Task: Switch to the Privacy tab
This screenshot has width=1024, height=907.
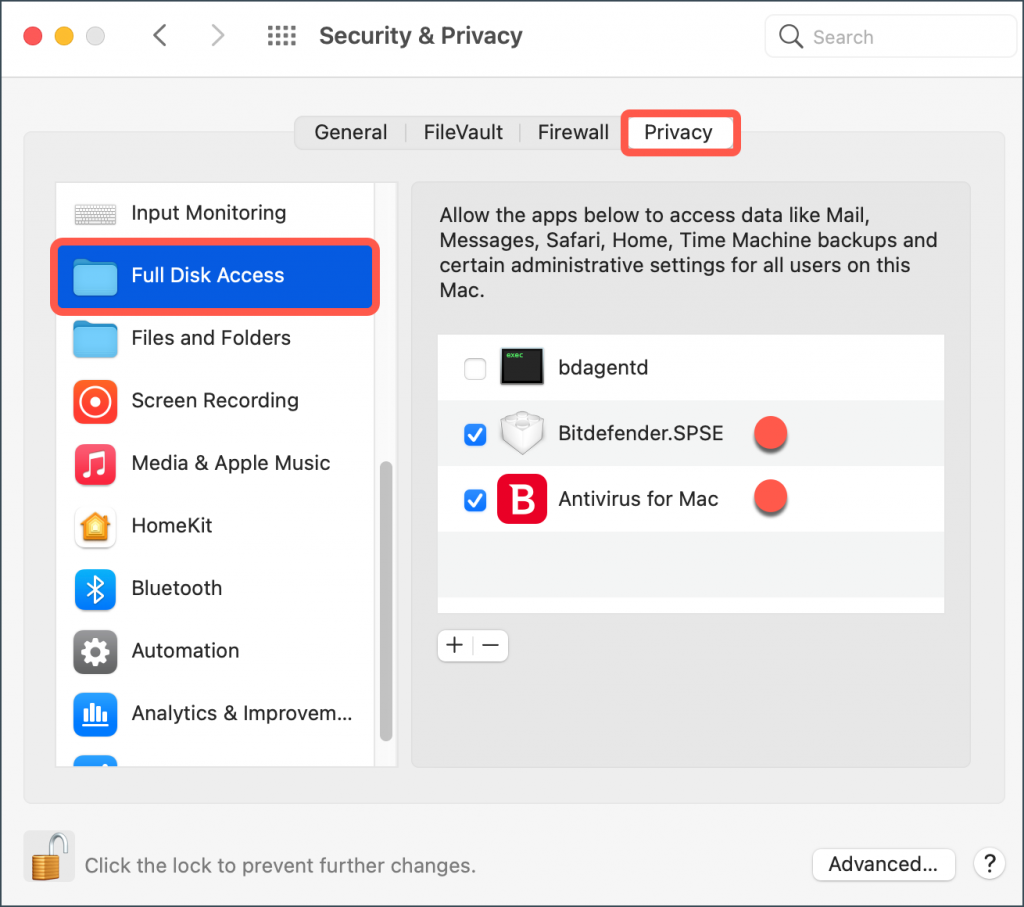Action: pos(680,132)
